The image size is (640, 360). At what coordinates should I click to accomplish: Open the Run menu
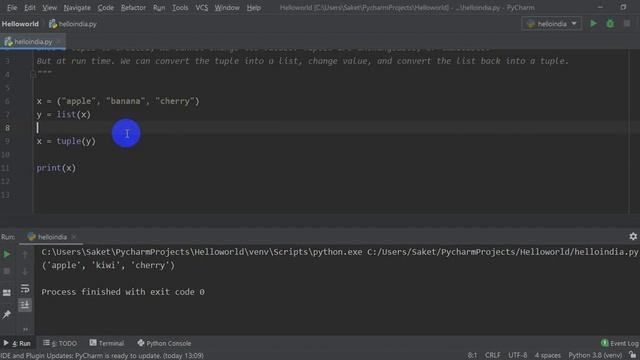click(x=159, y=8)
